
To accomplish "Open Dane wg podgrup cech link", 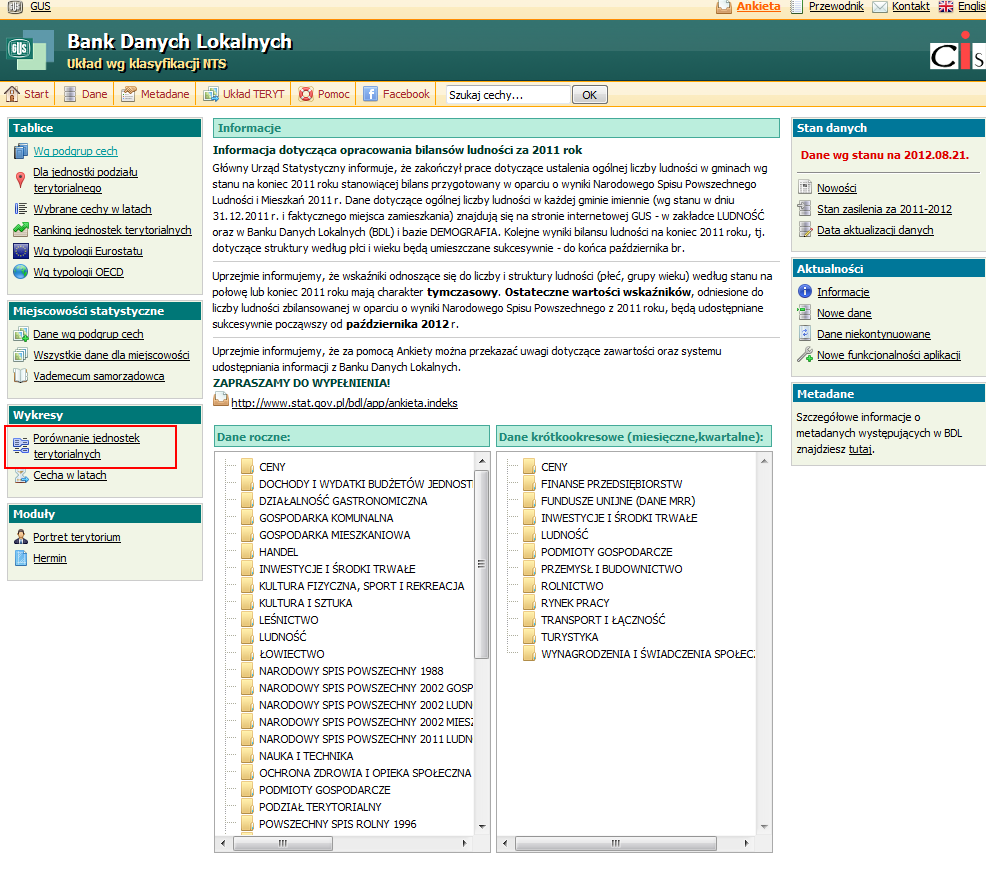I will [88, 334].
